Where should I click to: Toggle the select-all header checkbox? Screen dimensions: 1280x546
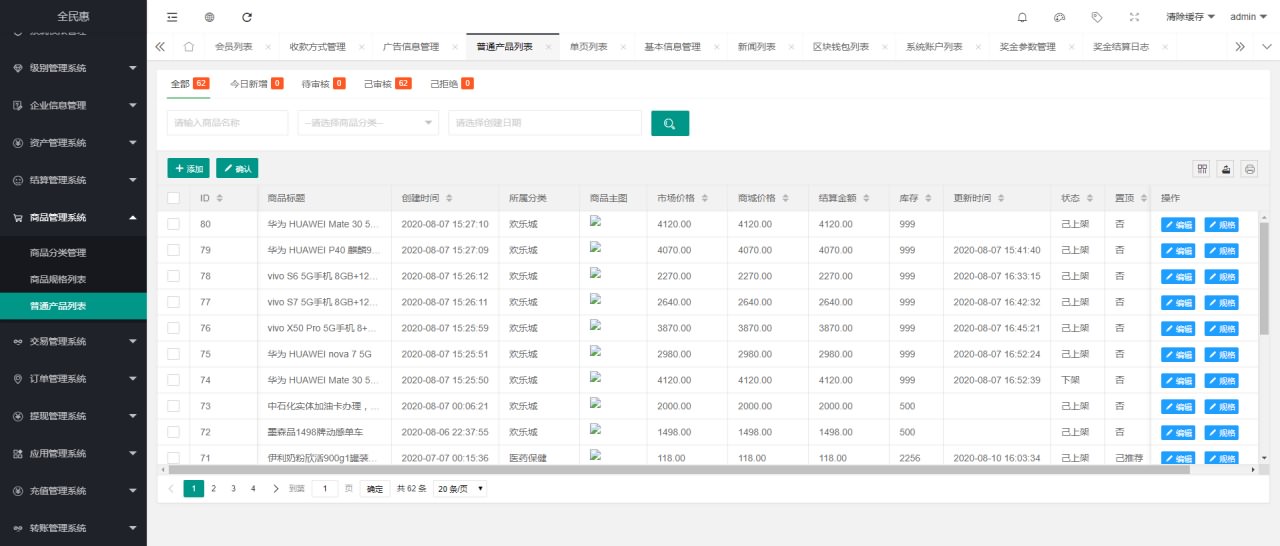(174, 198)
